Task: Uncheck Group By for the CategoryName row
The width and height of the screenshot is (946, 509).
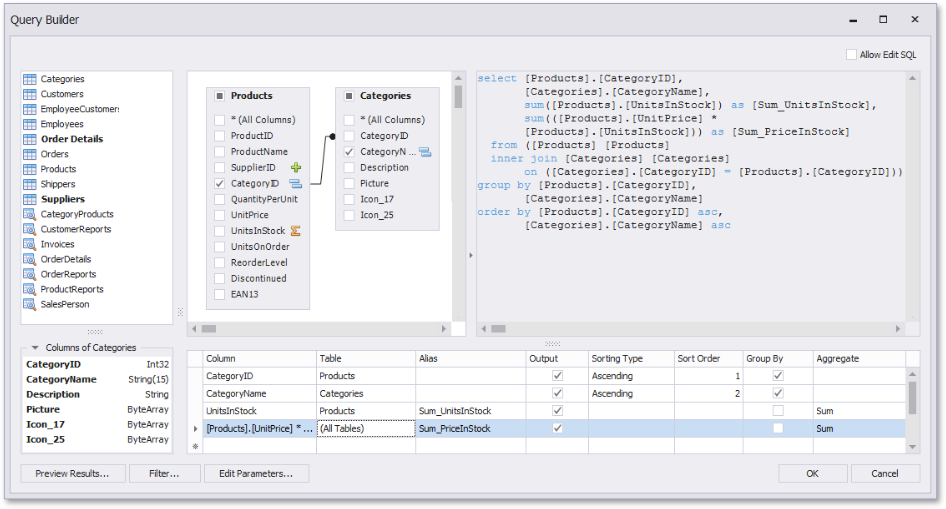Action: point(777,394)
